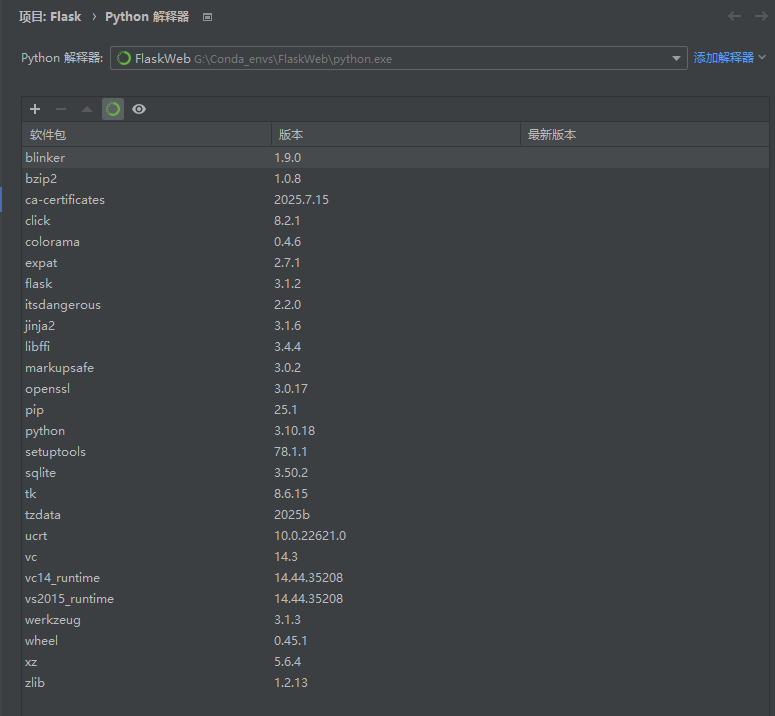This screenshot has height=716, width=775.
Task: Click the 最新版本 column header
Action: coord(645,134)
